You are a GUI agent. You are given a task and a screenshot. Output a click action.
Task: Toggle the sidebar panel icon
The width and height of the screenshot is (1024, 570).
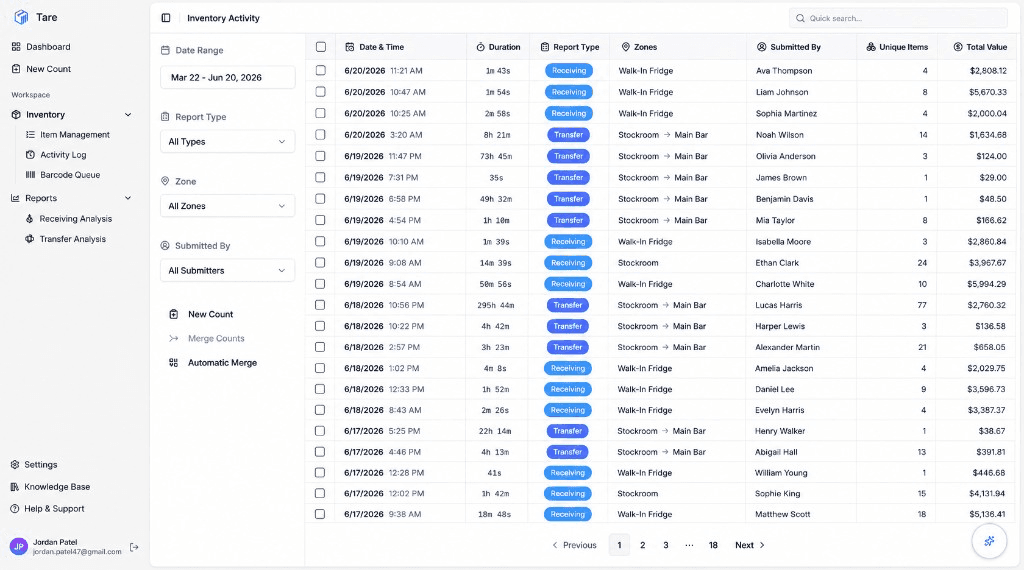(x=166, y=18)
